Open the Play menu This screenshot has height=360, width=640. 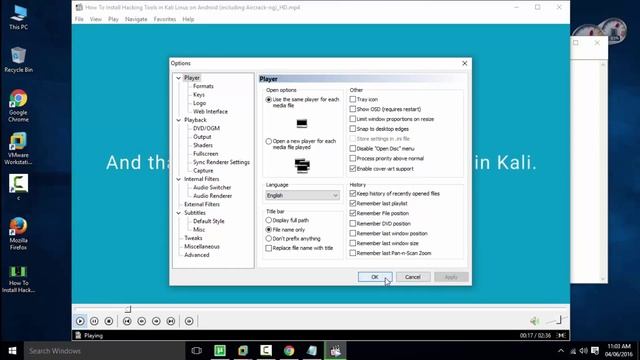click(x=113, y=19)
